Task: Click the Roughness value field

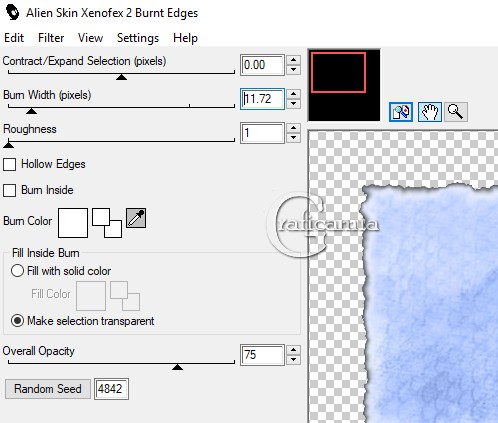Action: pyautogui.click(x=262, y=133)
